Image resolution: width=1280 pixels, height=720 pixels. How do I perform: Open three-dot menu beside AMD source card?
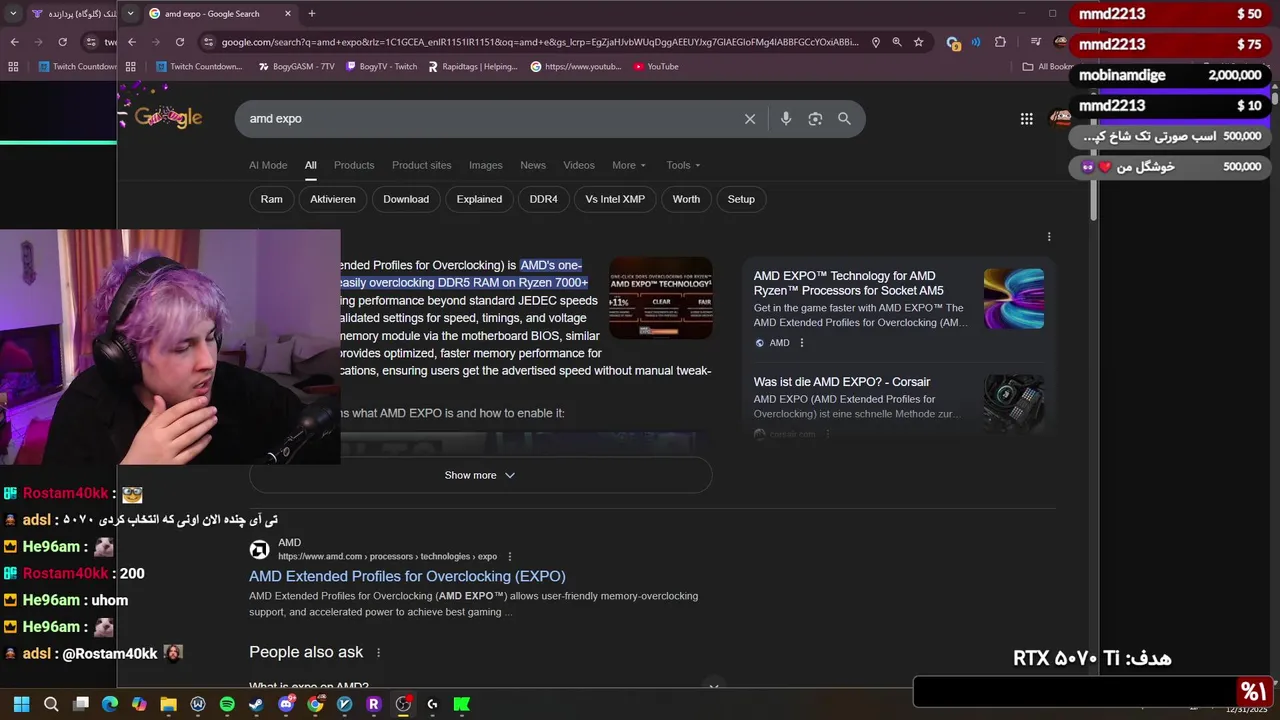[x=801, y=343]
